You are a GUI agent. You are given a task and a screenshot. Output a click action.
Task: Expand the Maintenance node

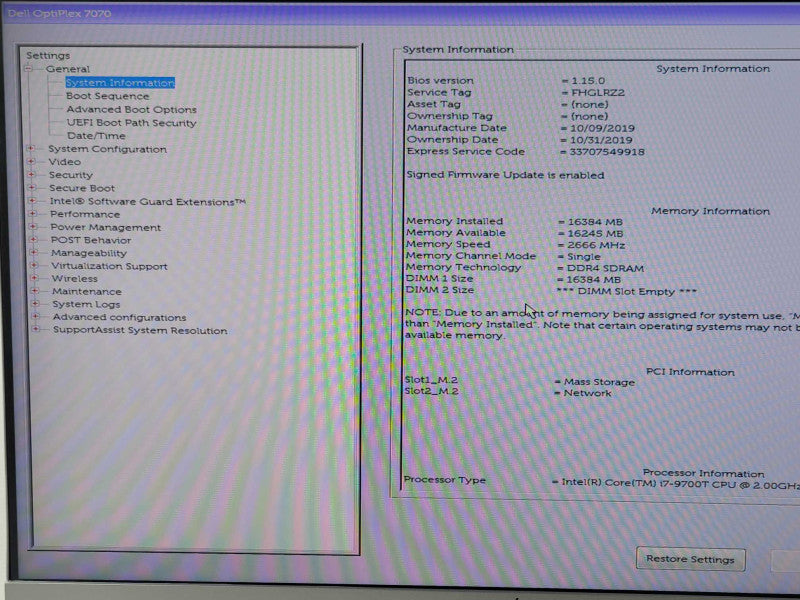coord(35,291)
